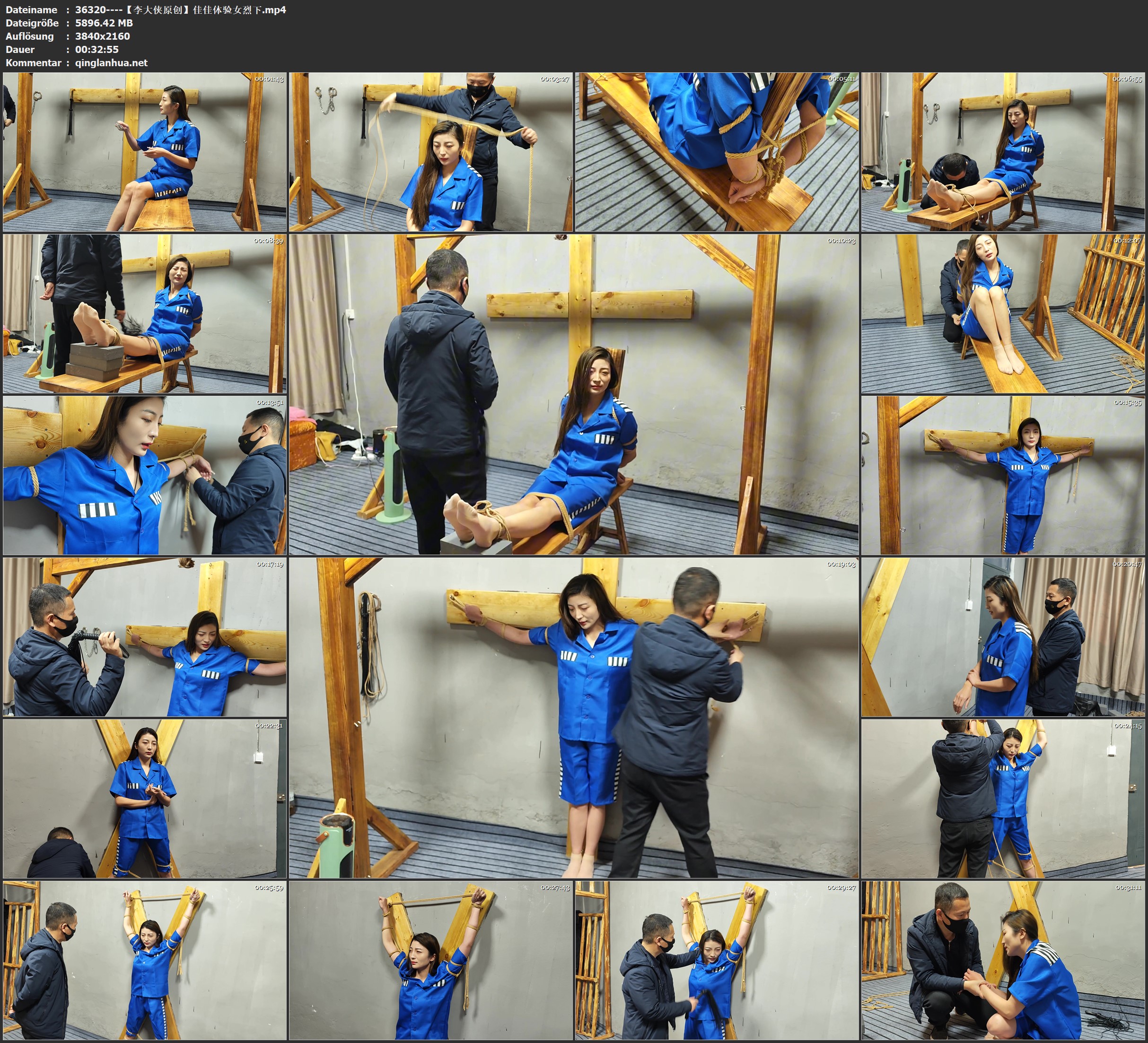1148x1043 pixels.
Task: Select the thumbnail timestamped 00:12:07
Action: pyautogui.click(x=1003, y=313)
